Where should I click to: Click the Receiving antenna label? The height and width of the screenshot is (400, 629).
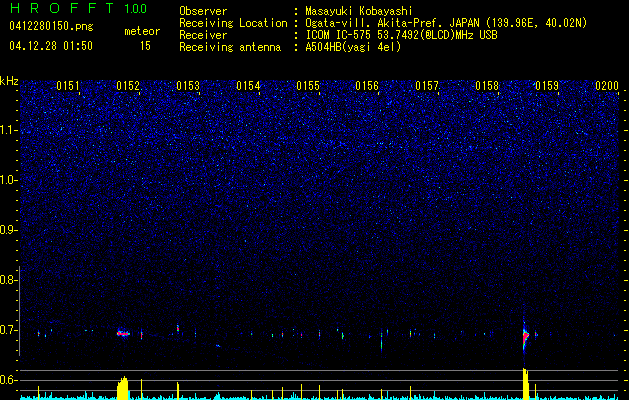(230, 47)
